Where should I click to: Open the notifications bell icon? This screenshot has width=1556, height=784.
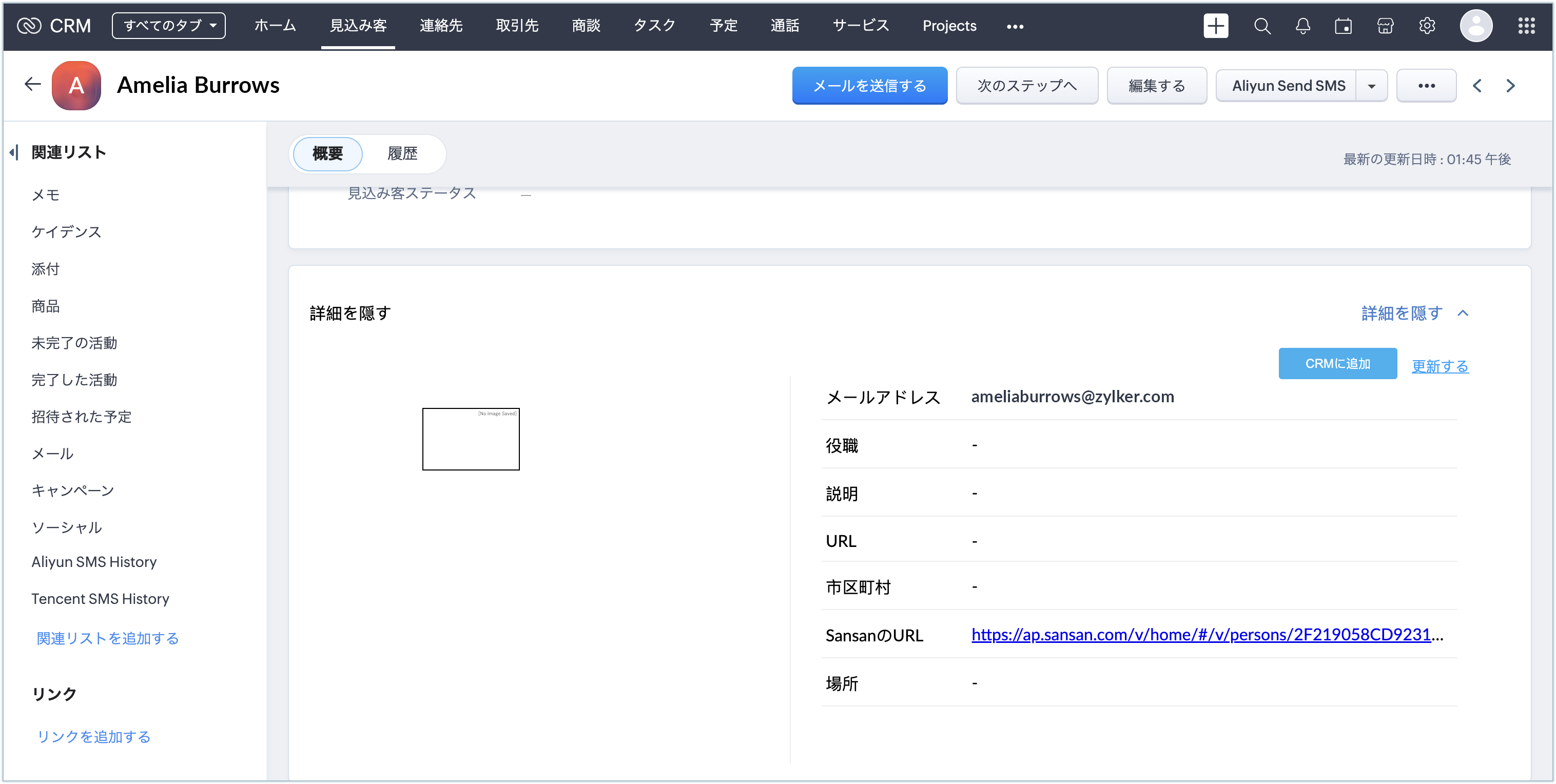[x=1303, y=26]
